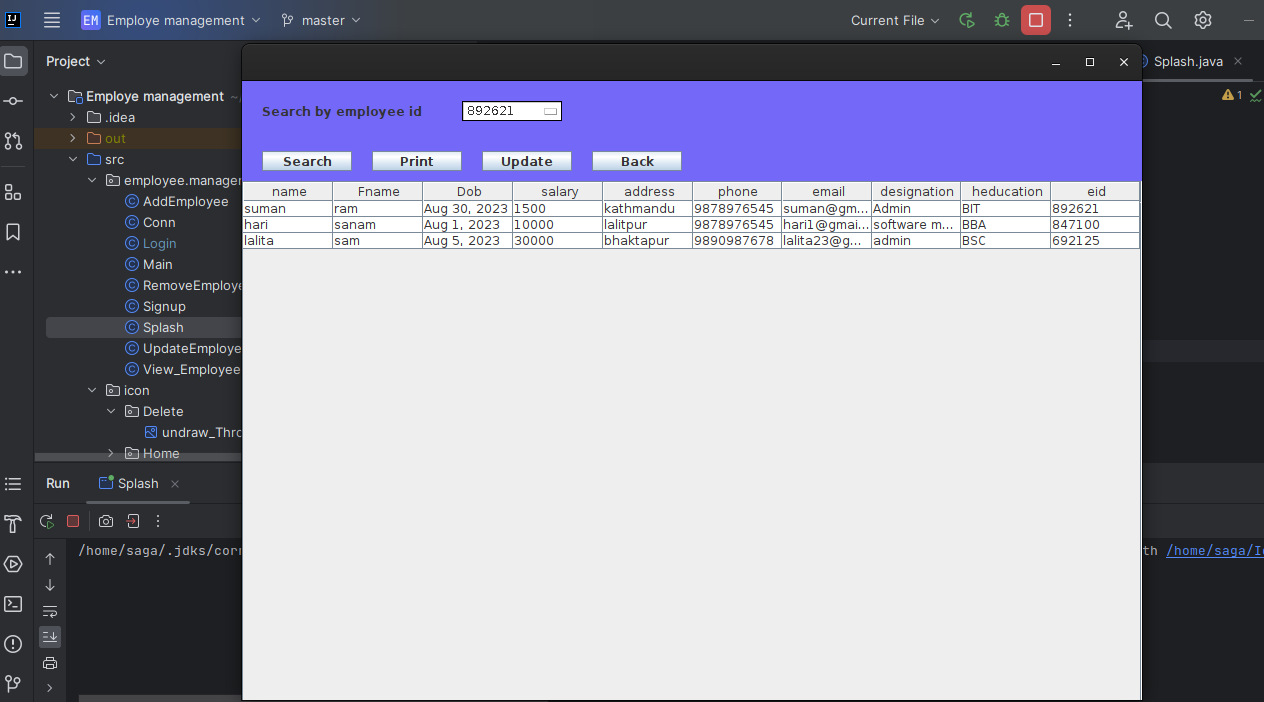Click the Back button
Image resolution: width=1264 pixels, height=702 pixels.
click(x=637, y=161)
